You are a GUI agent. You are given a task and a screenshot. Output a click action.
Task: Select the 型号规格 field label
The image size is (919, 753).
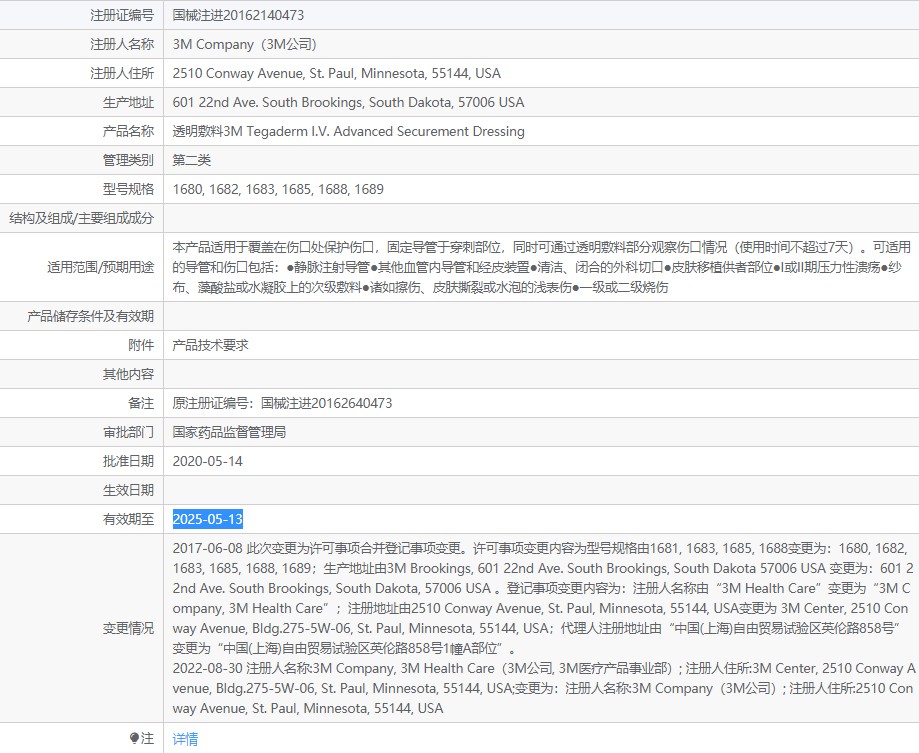(128, 189)
